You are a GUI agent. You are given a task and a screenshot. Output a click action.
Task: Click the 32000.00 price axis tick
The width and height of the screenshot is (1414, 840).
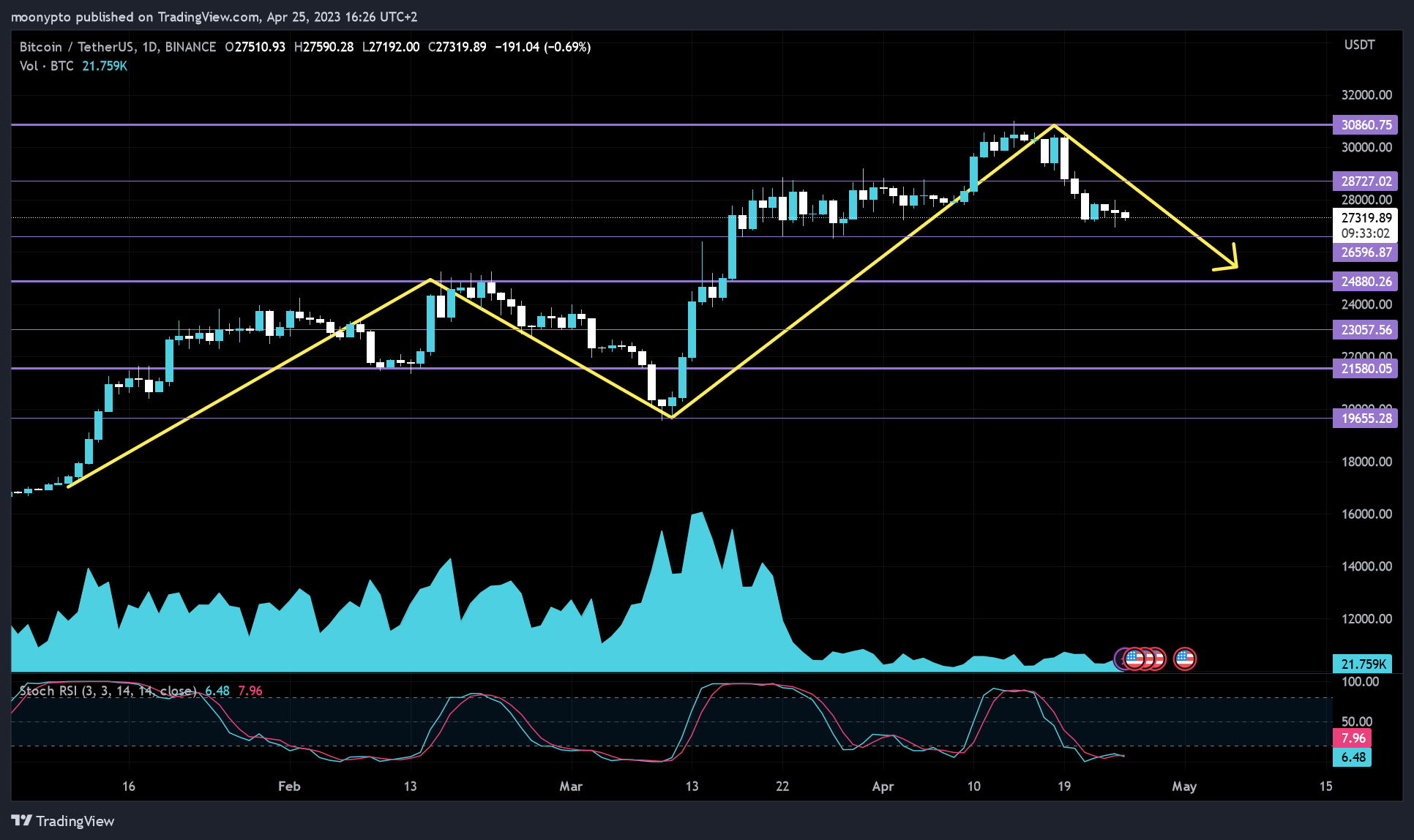pos(1366,95)
